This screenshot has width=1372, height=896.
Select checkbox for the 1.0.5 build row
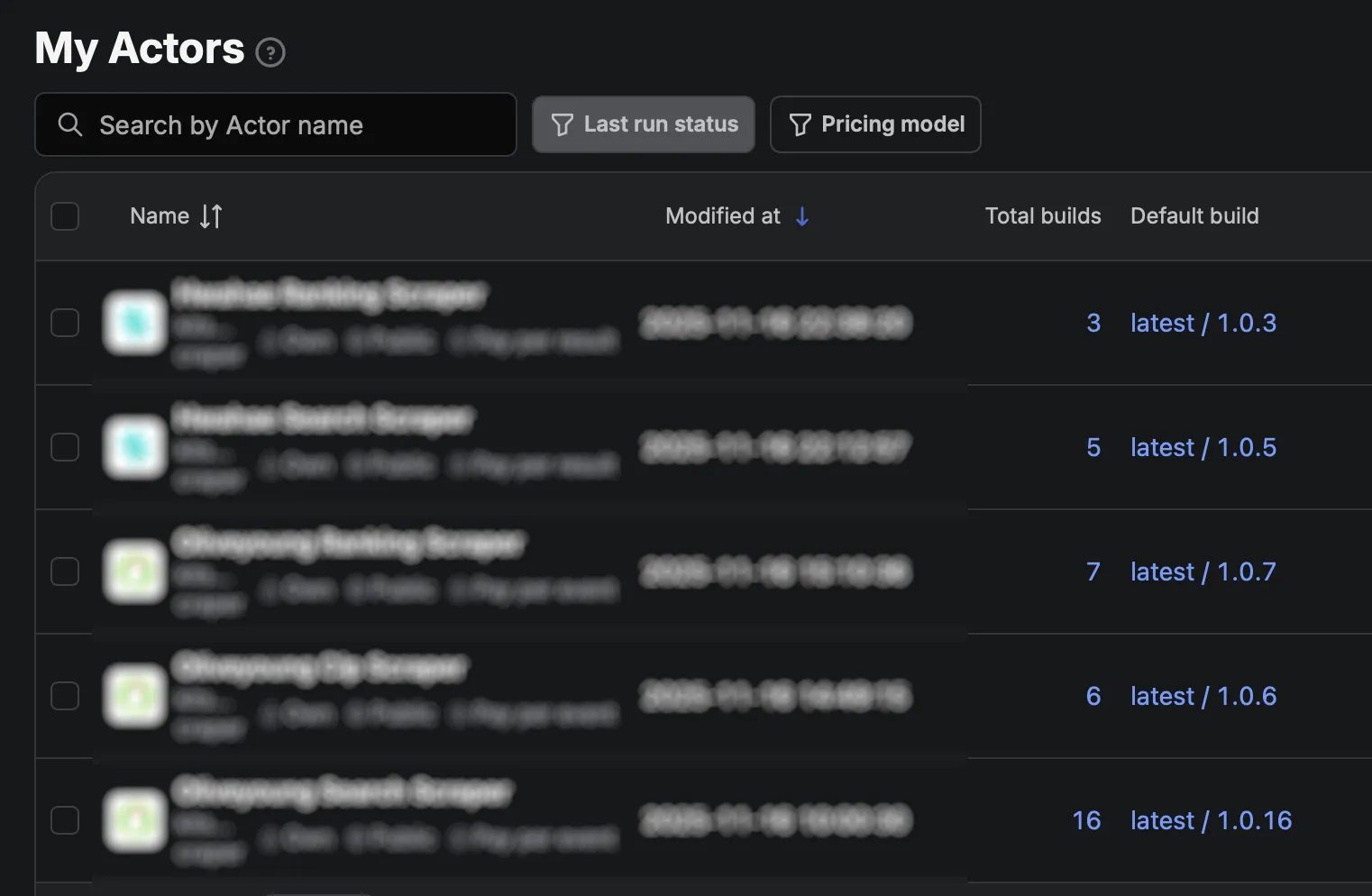tap(65, 447)
